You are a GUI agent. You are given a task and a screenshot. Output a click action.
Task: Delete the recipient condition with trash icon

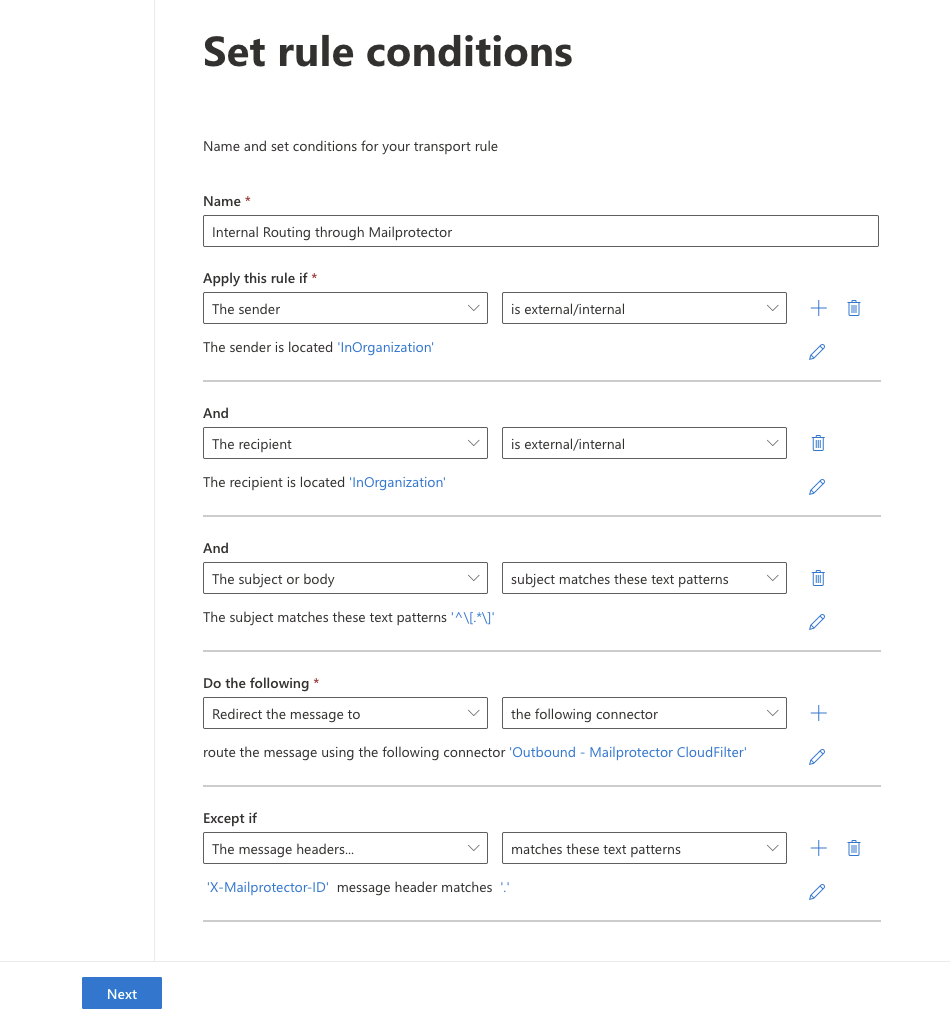pyautogui.click(x=818, y=443)
